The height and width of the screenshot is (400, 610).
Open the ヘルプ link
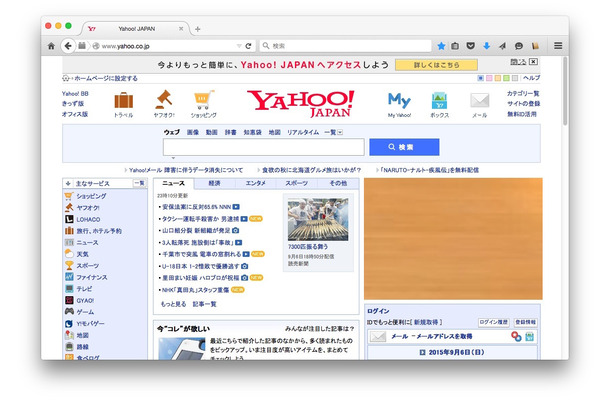(531, 78)
